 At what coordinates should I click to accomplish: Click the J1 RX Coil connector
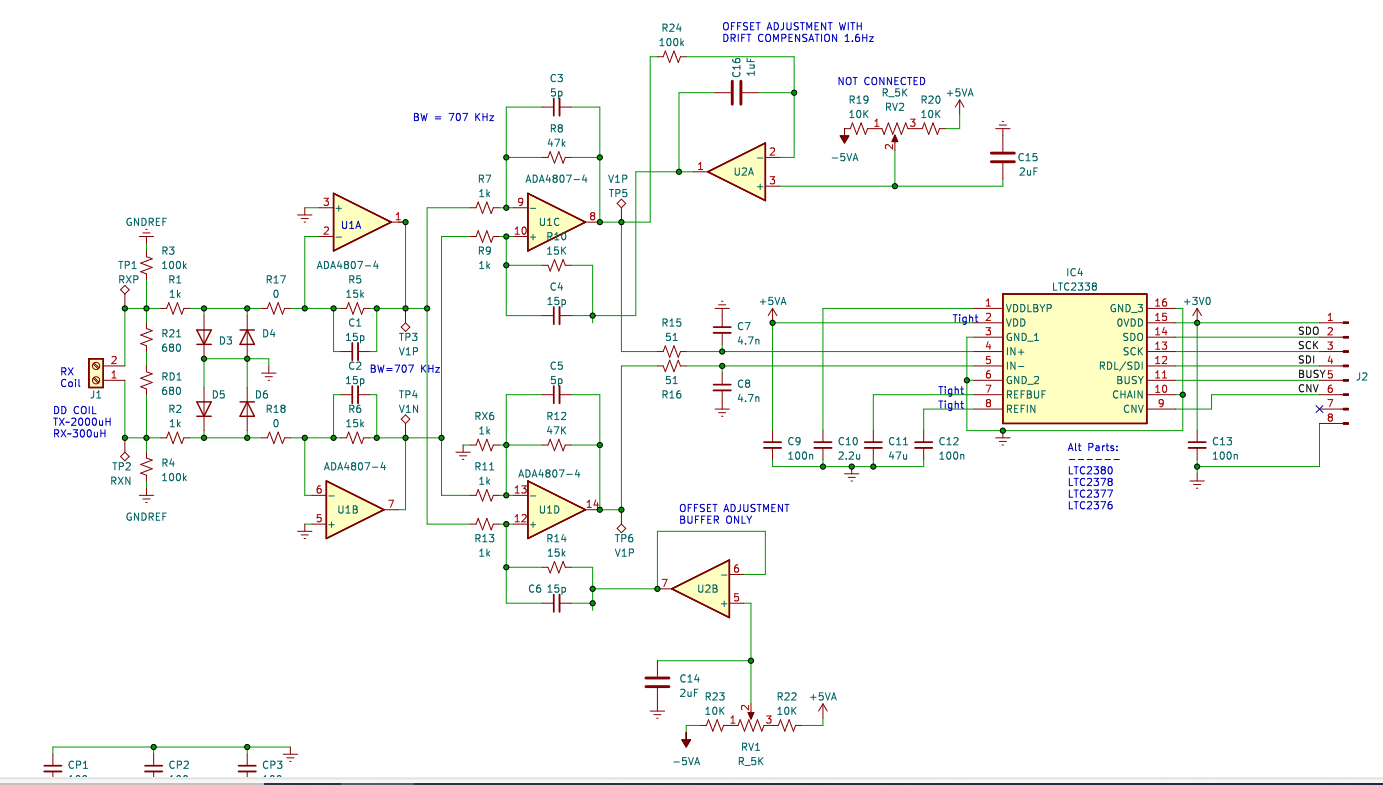click(x=97, y=373)
